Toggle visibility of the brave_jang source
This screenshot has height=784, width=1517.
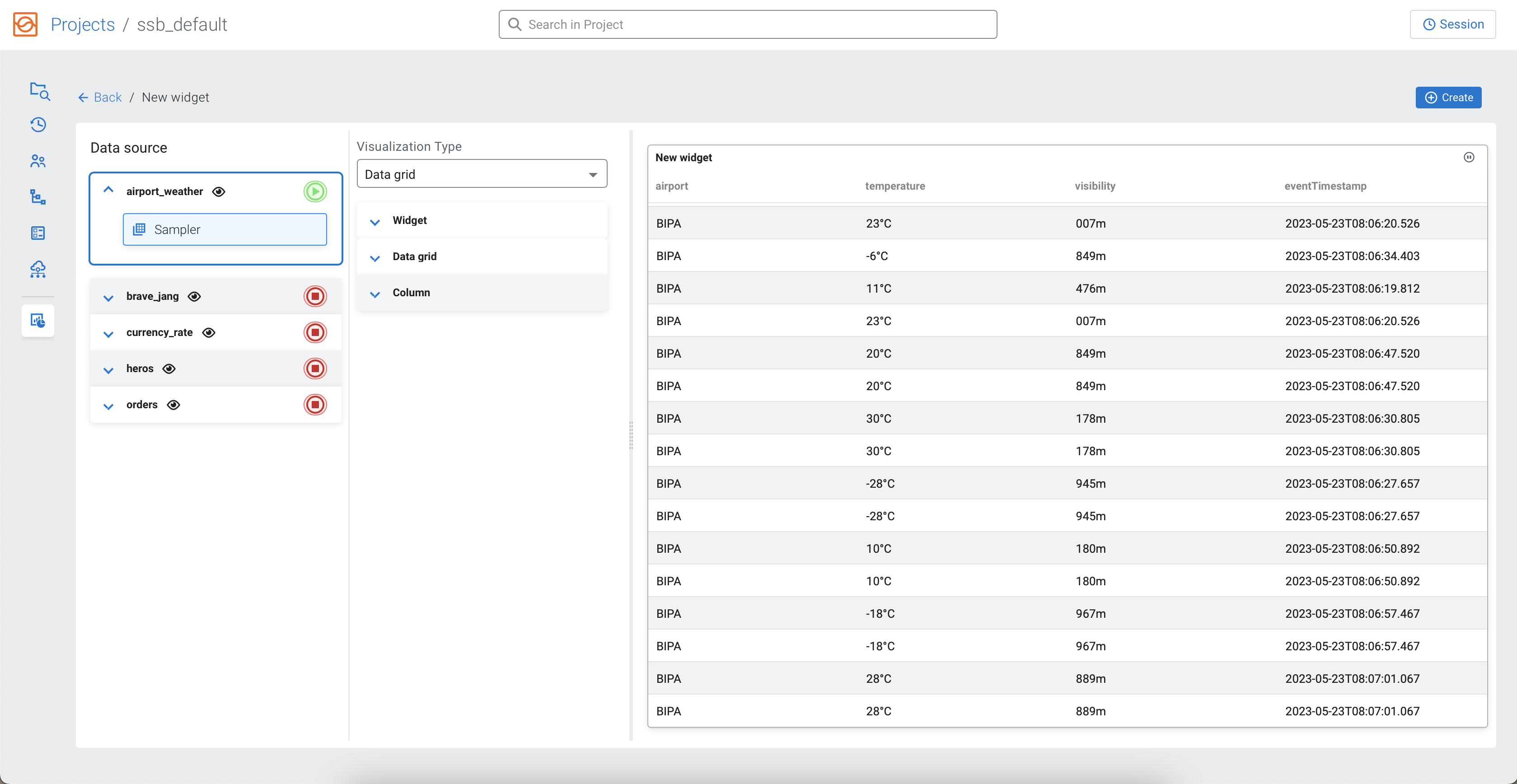(x=194, y=296)
